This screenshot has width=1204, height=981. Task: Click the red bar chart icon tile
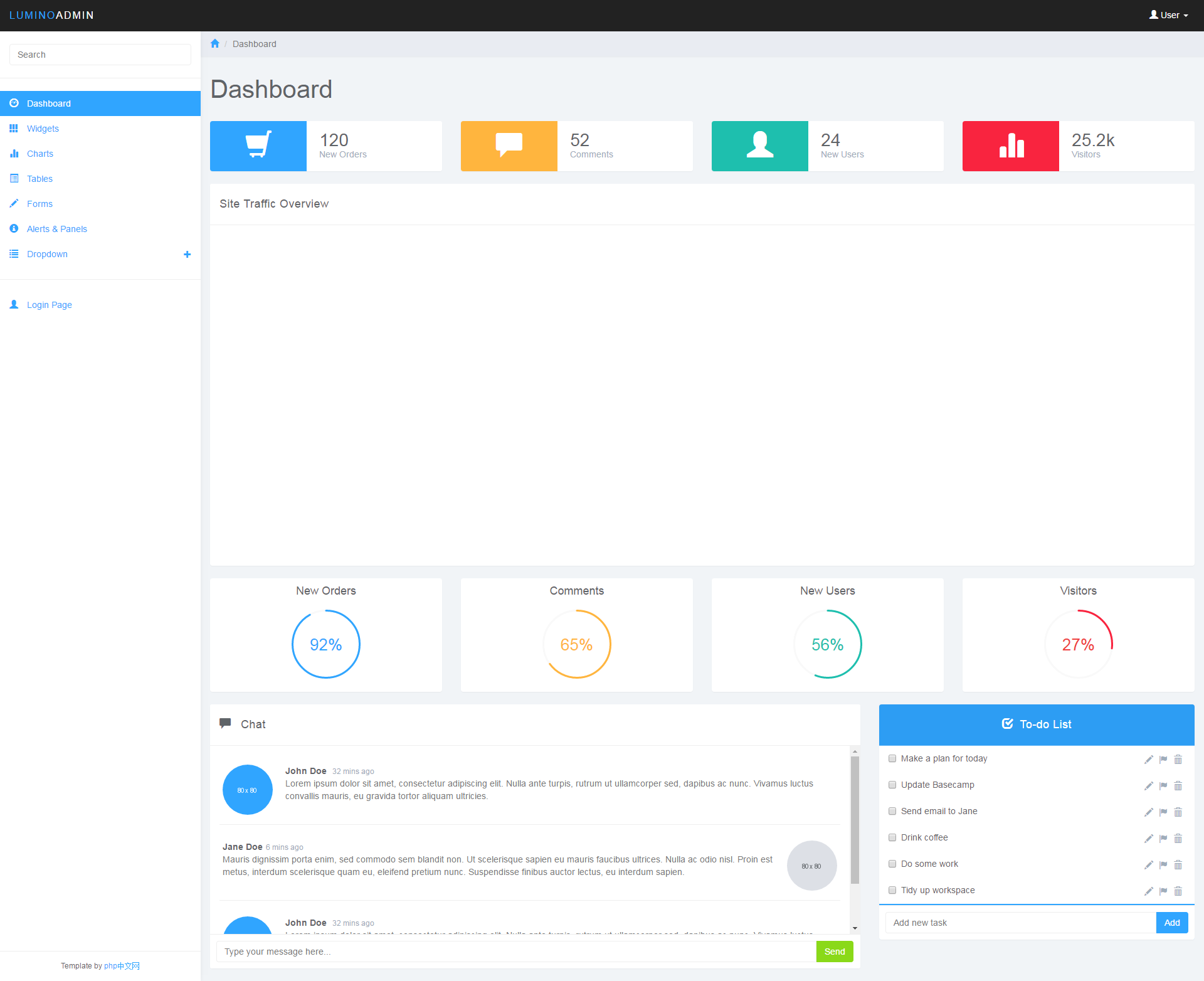click(x=1011, y=146)
